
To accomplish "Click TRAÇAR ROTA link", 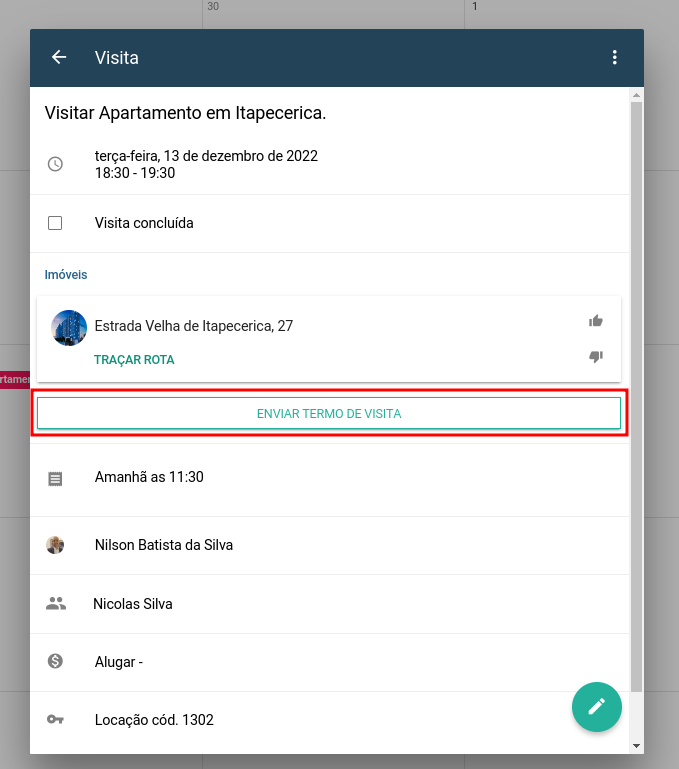I will click(134, 359).
